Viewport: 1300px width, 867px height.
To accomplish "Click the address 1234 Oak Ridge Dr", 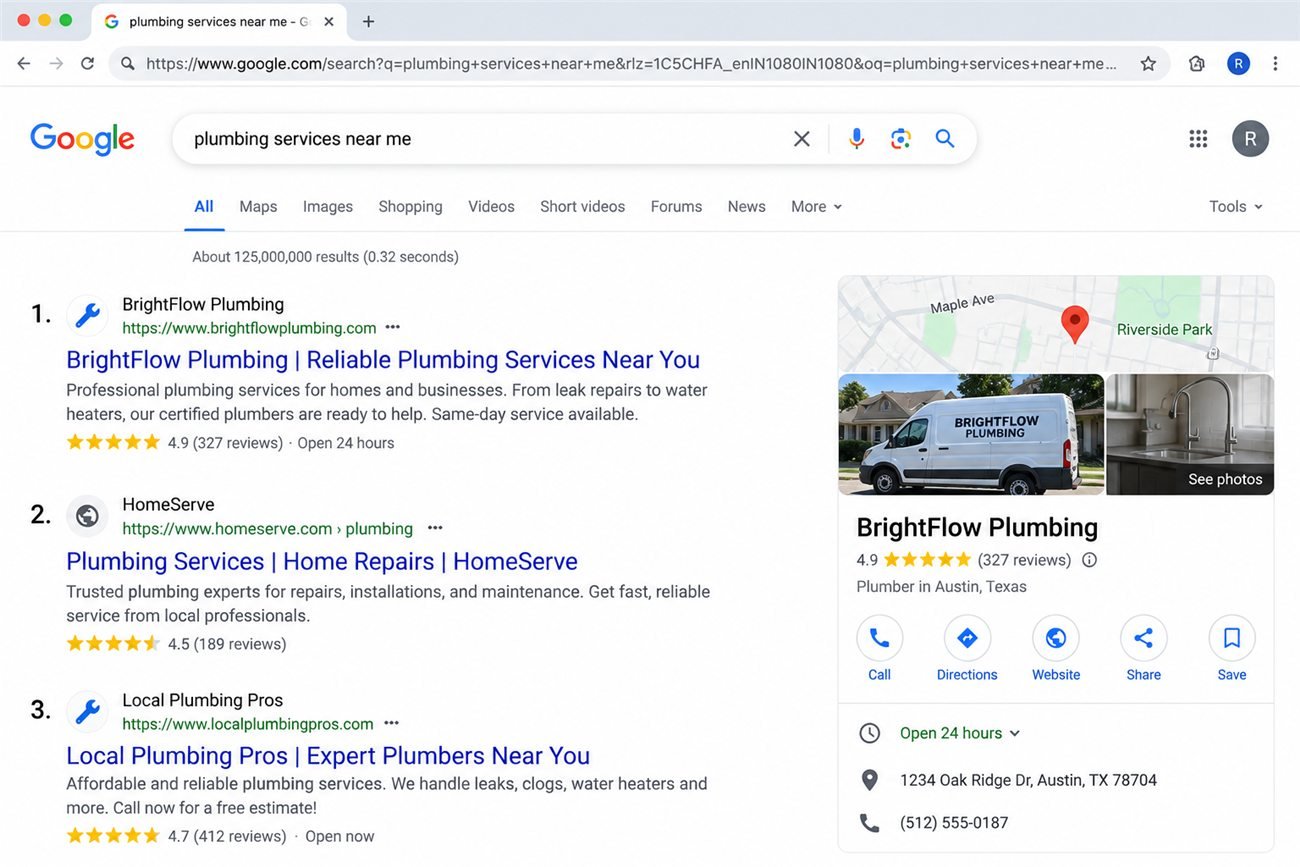I will click(x=1028, y=780).
